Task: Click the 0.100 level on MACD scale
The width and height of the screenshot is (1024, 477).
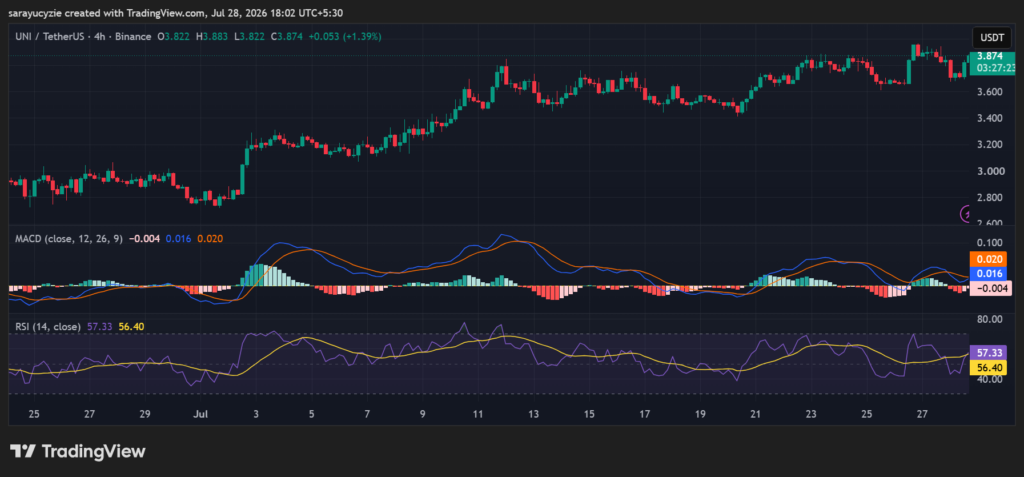Action: 988,242
